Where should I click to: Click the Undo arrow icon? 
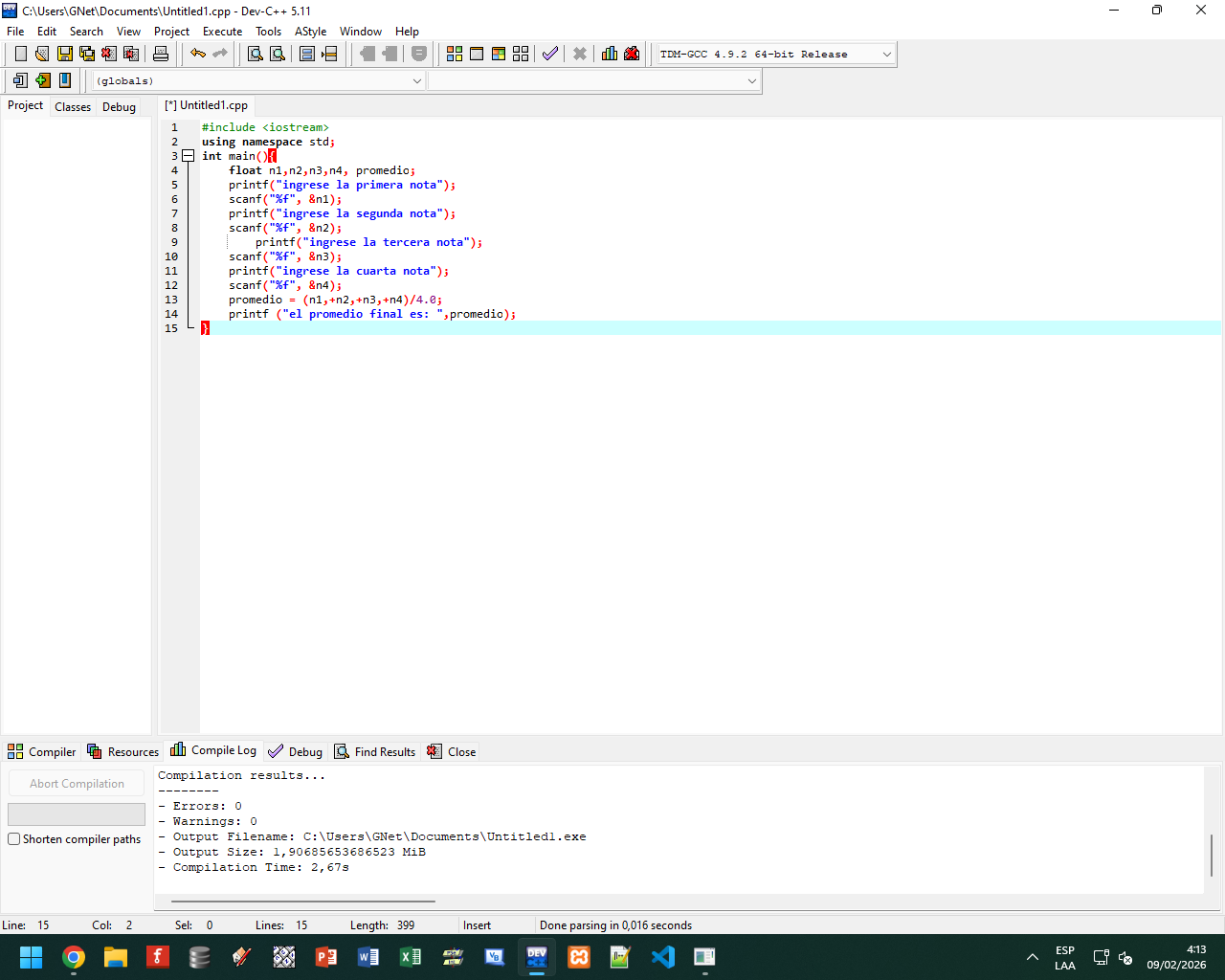[198, 55]
